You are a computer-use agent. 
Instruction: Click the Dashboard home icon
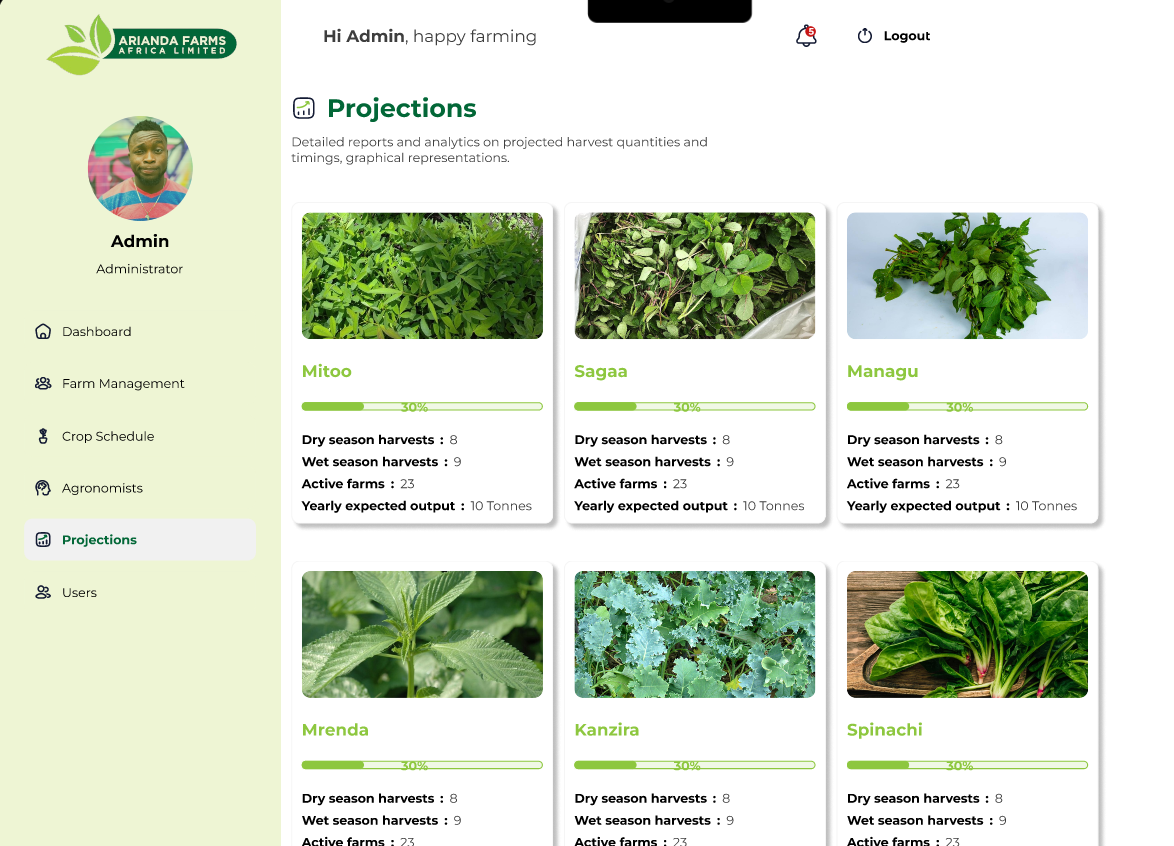click(43, 332)
